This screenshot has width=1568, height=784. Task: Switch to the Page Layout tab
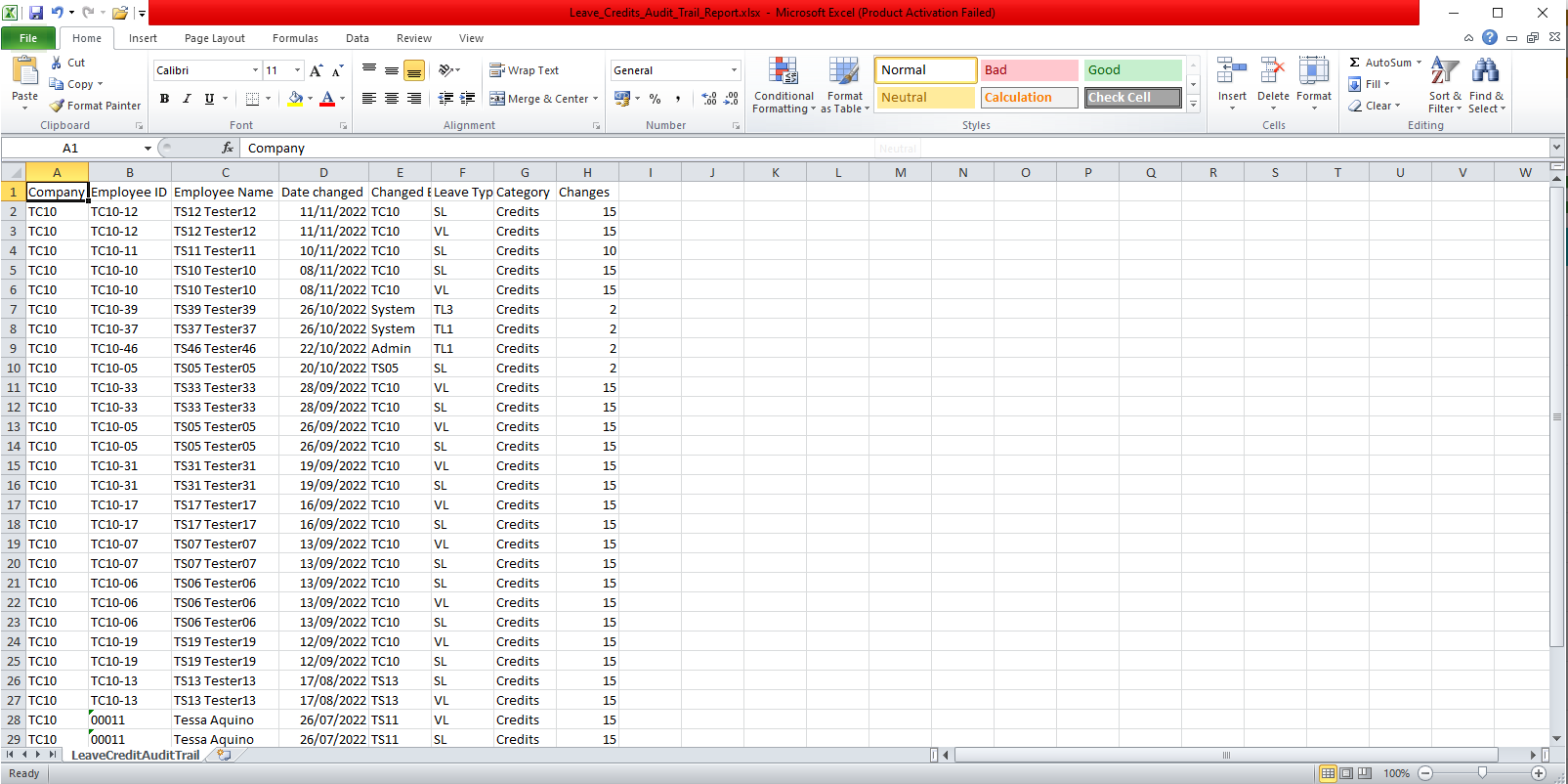pos(215,38)
